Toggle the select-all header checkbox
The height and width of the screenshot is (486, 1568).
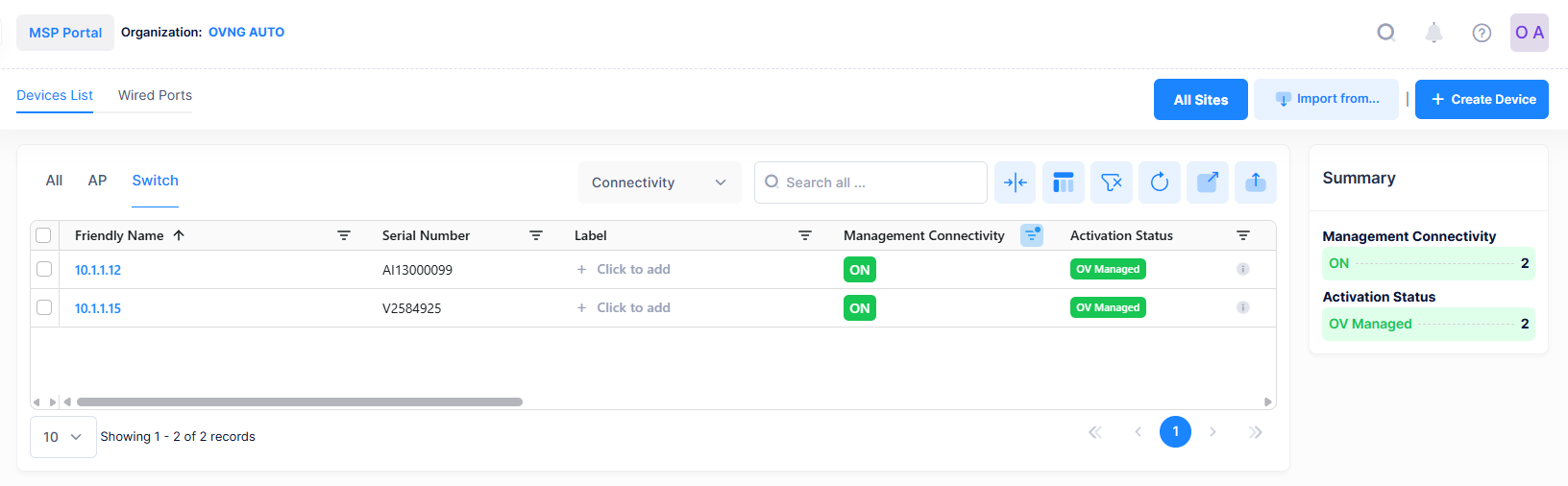pyautogui.click(x=43, y=235)
